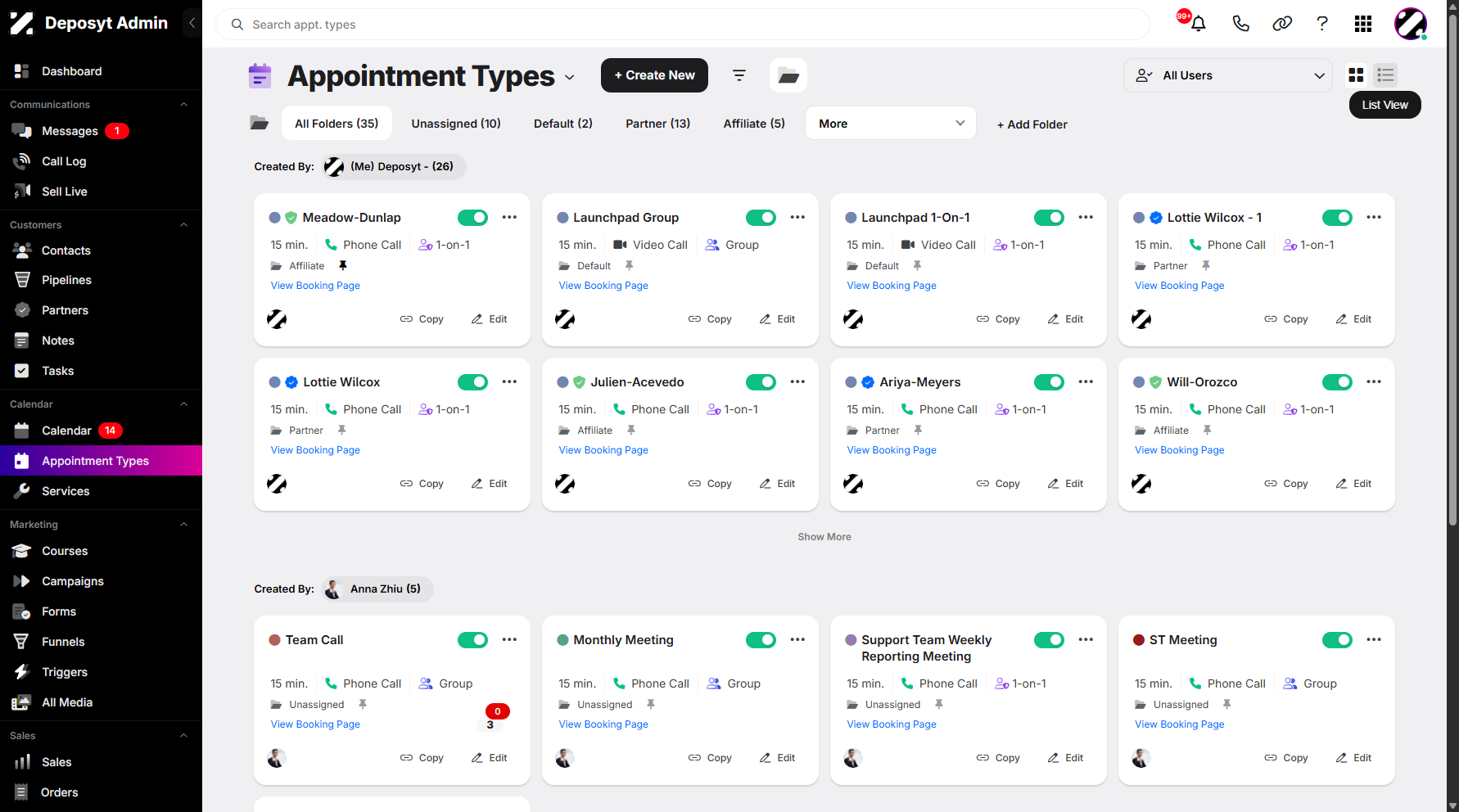Toggle the Will-Orozco switch
Image resolution: width=1459 pixels, height=812 pixels.
(x=1337, y=382)
